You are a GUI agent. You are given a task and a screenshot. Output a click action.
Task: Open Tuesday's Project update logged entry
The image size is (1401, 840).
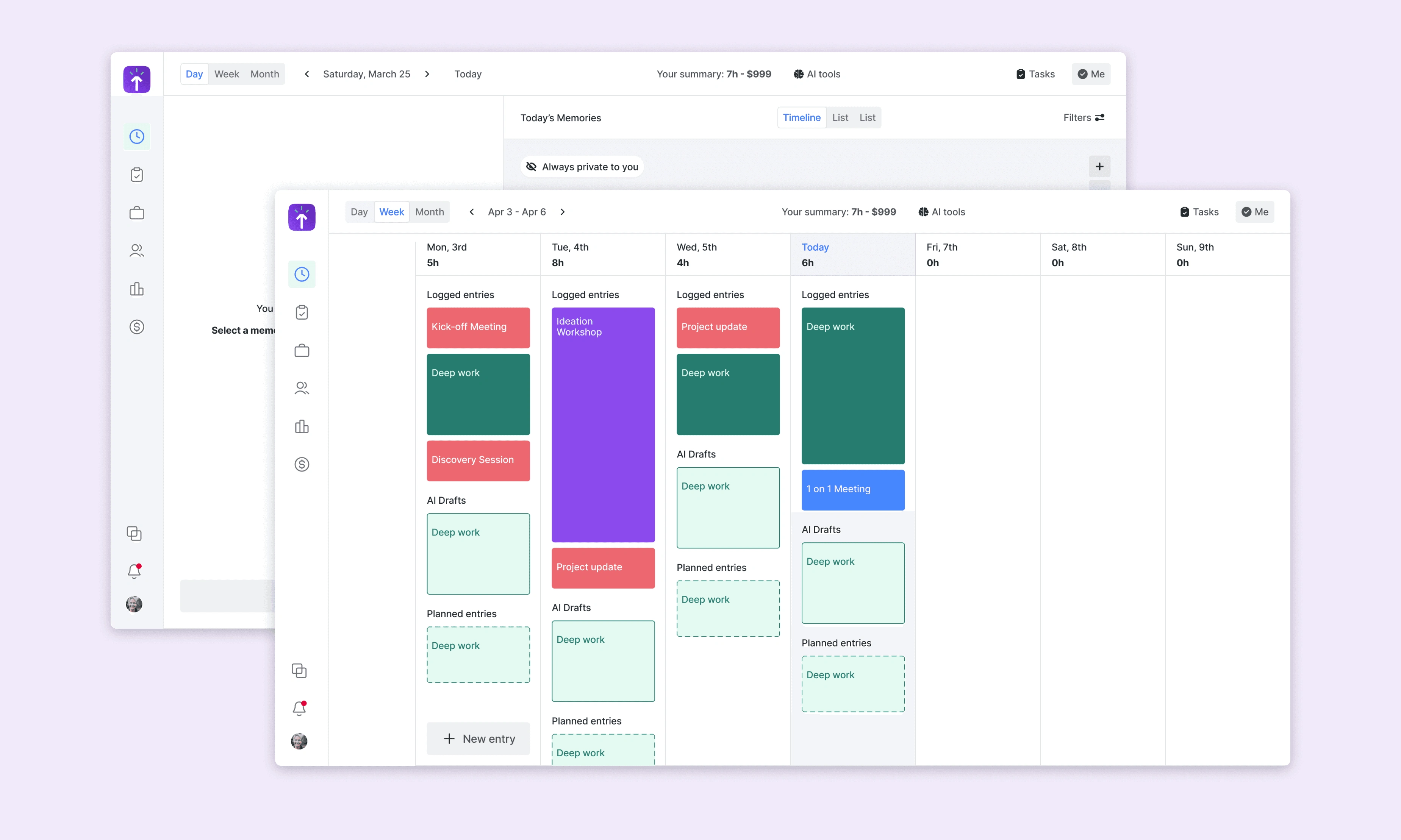tap(604, 568)
